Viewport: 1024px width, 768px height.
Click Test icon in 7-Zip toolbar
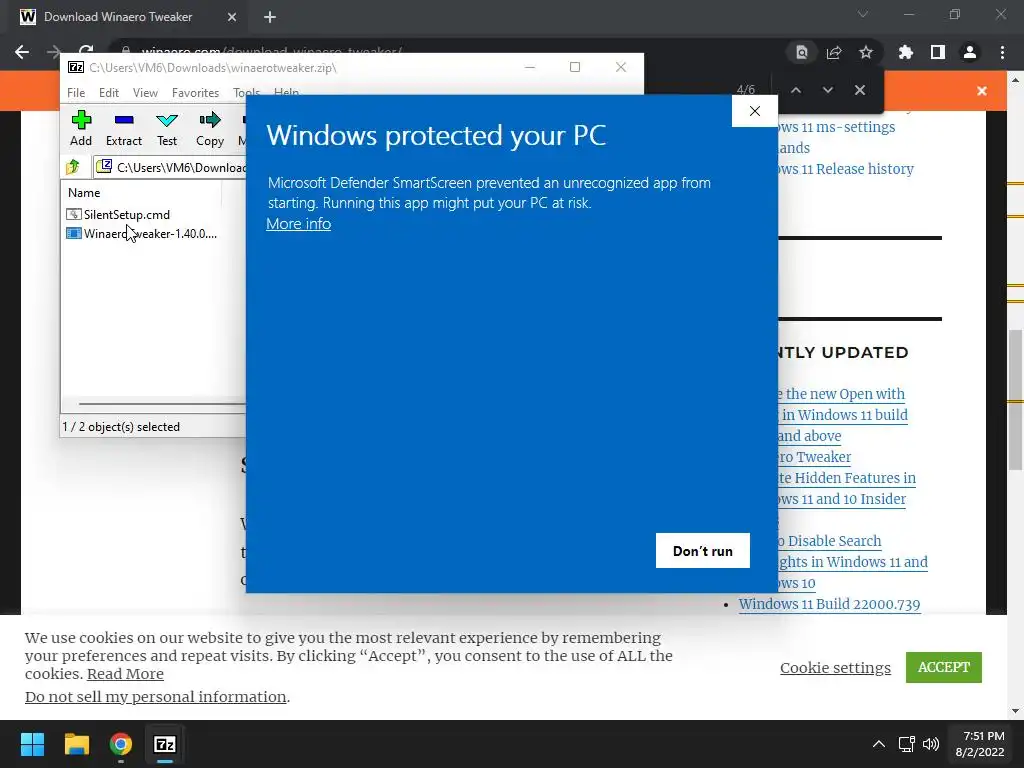click(x=167, y=128)
